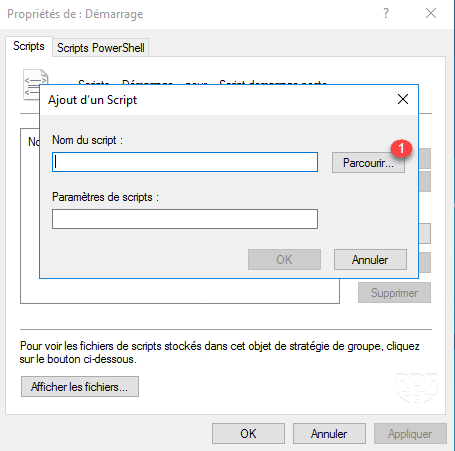Screen dimensions: 455x451
Task: Cancel the Ajout d'un Script dialog
Action: tap(370, 259)
